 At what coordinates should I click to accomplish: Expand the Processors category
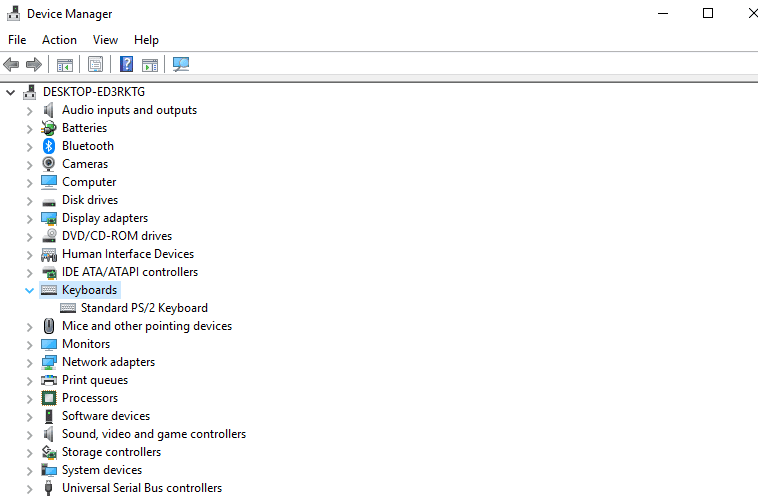[x=29, y=399]
